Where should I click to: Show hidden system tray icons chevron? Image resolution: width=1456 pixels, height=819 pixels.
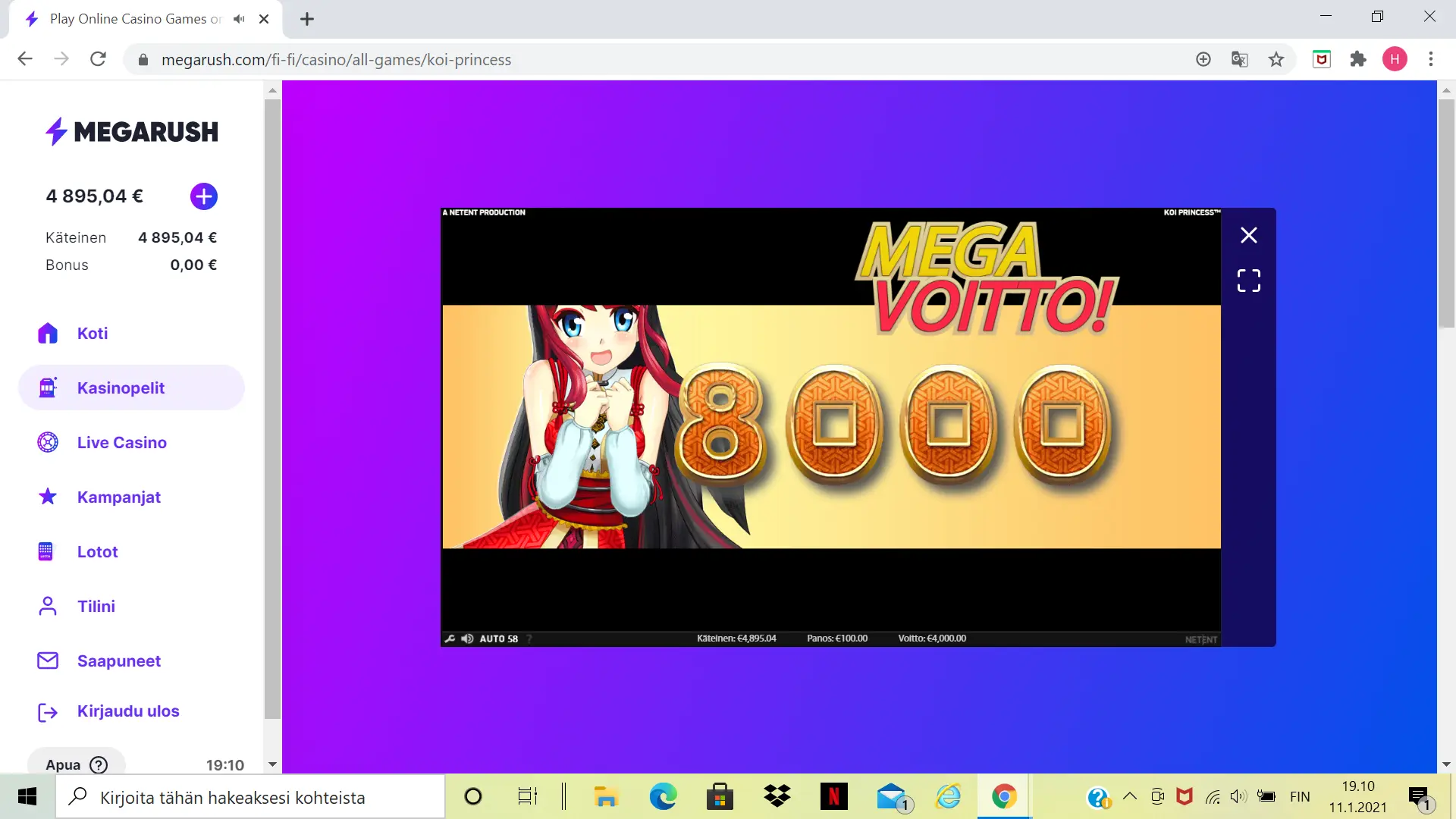coord(1129,796)
